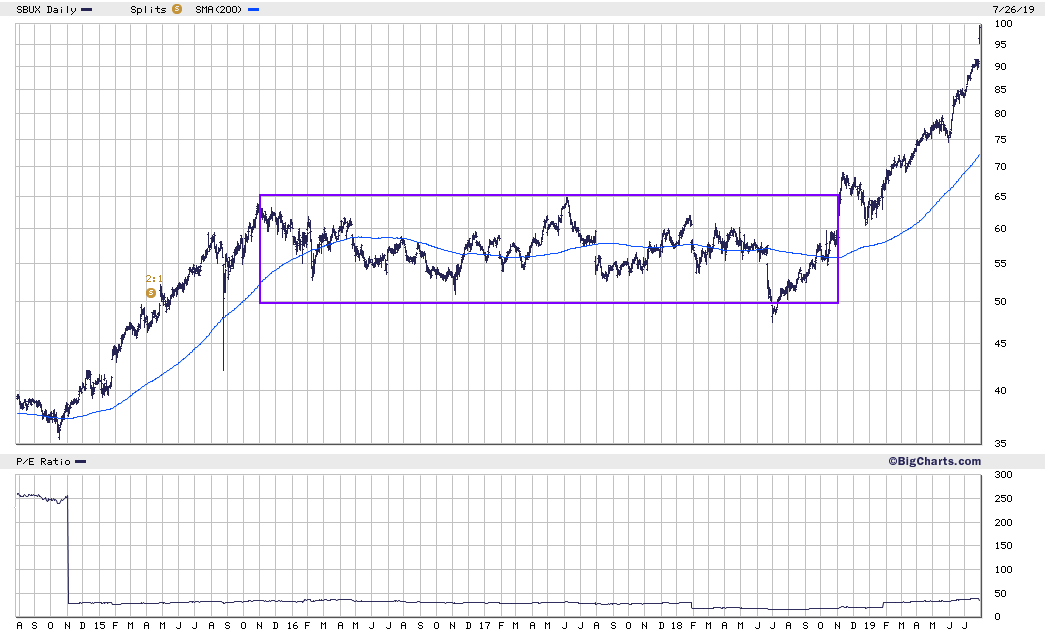
Task: Click the "15" year label on the time axis
Action: [99, 625]
